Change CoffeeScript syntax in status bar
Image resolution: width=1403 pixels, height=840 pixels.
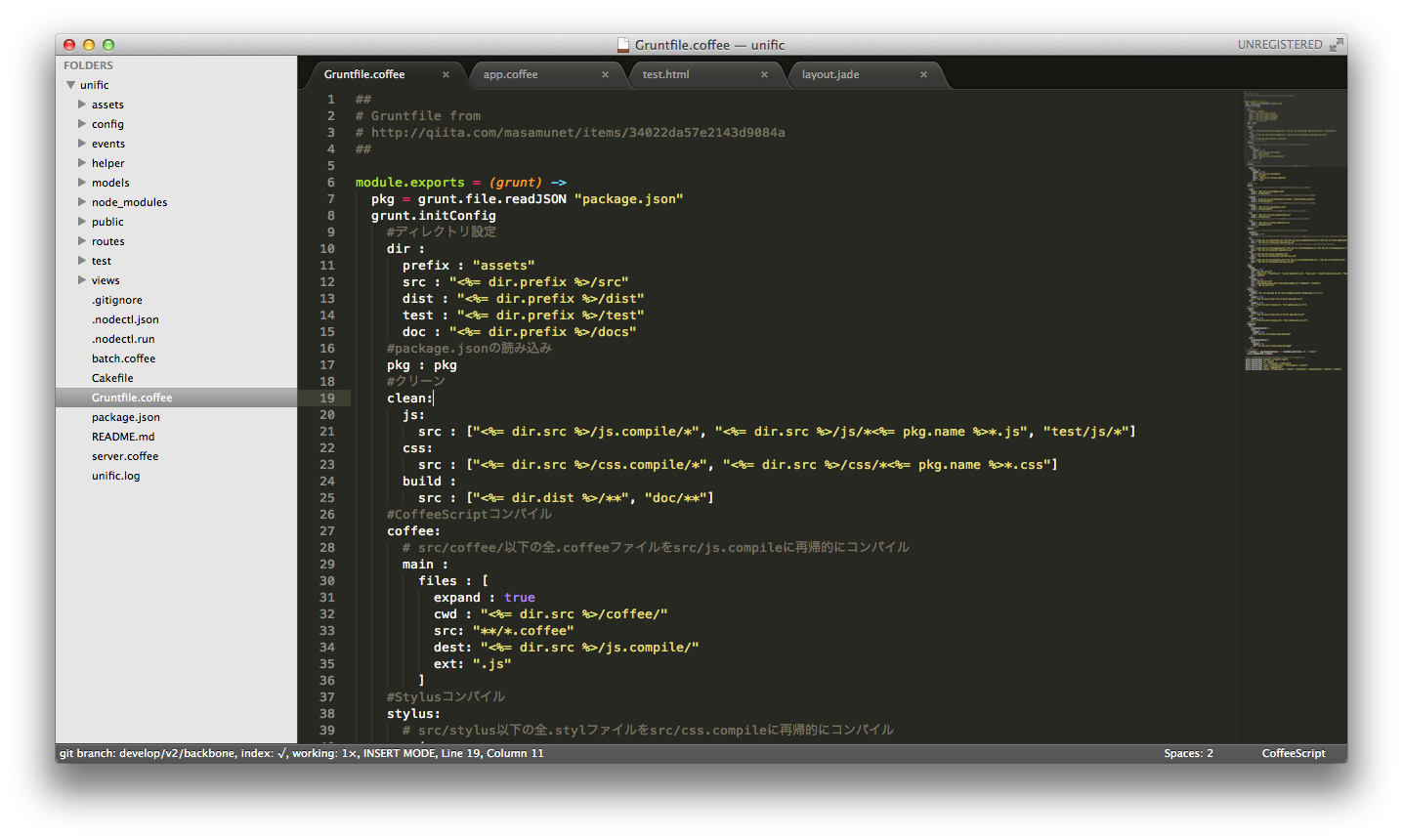coord(1294,753)
